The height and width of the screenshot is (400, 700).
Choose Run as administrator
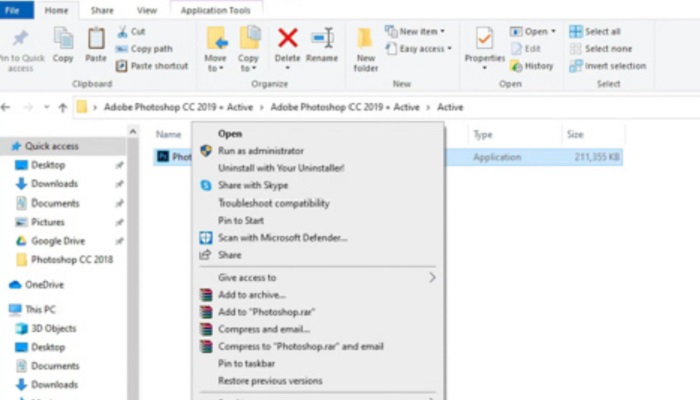pos(261,151)
